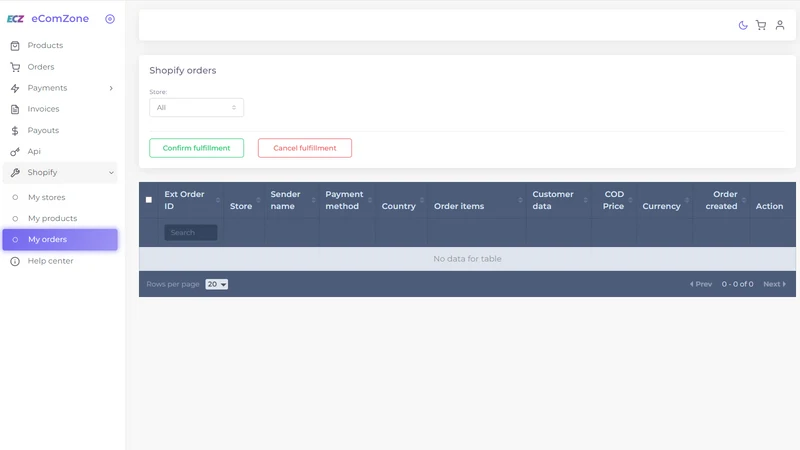Screen dimensions: 800x450
Task: Click the Payouts dollar icon
Action: pyautogui.click(x=15, y=131)
